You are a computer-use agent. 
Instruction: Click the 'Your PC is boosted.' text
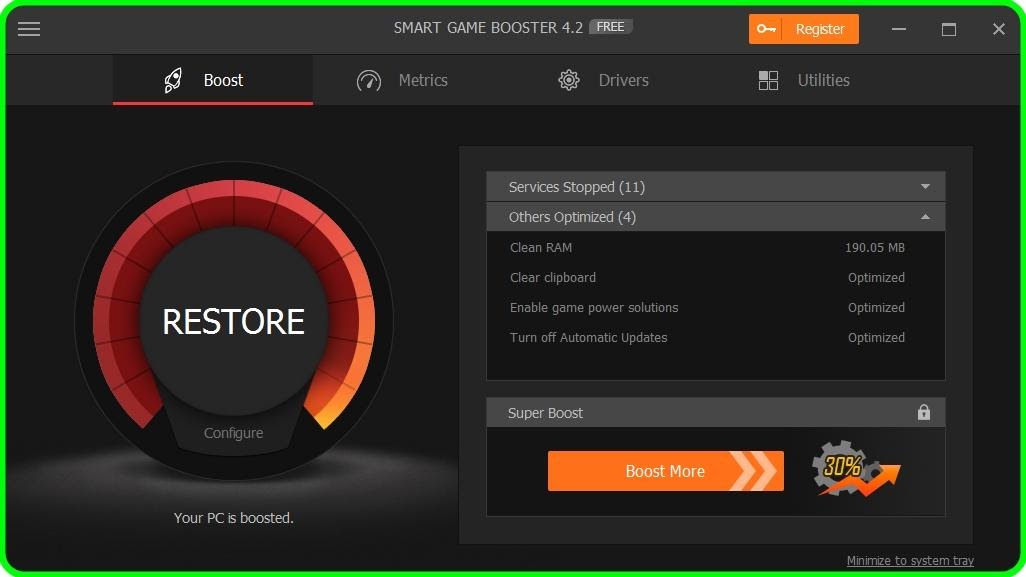(234, 517)
